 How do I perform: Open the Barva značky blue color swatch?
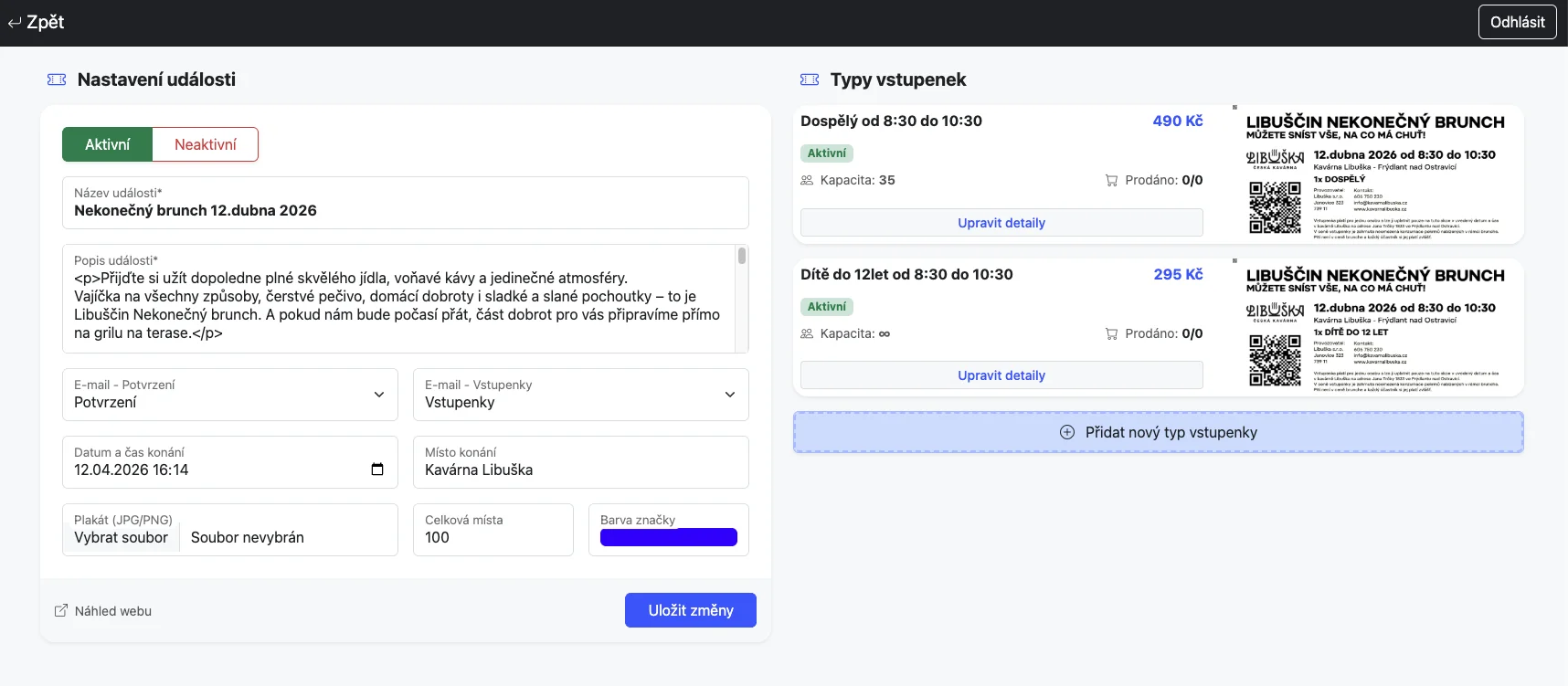coord(669,537)
